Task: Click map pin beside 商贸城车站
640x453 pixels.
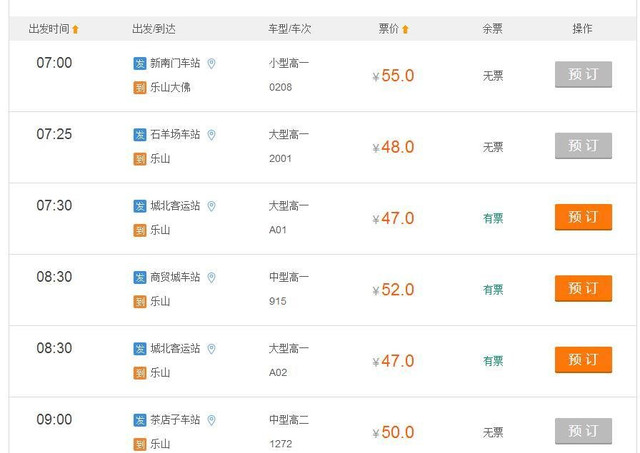Action: pos(211,278)
